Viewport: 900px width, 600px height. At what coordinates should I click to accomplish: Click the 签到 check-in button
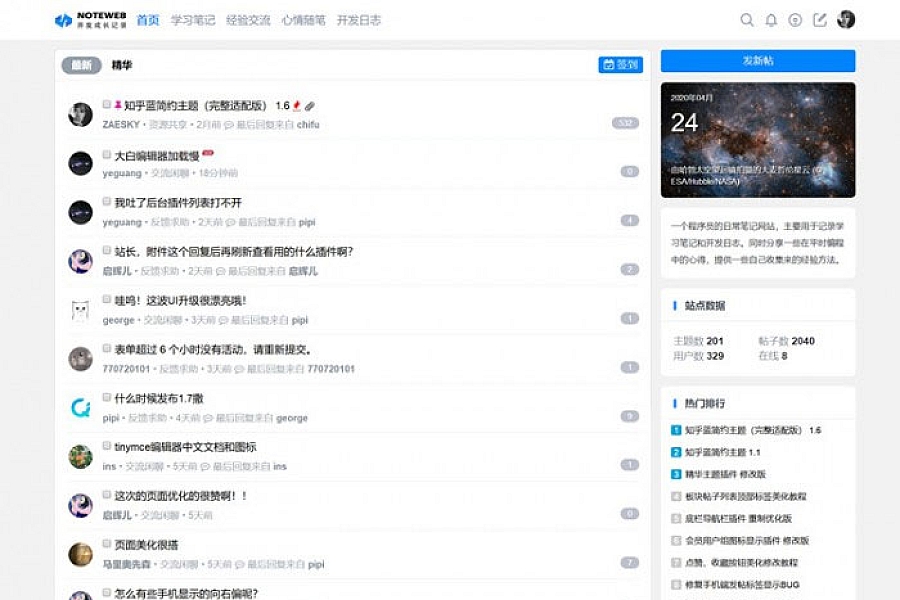pos(620,64)
